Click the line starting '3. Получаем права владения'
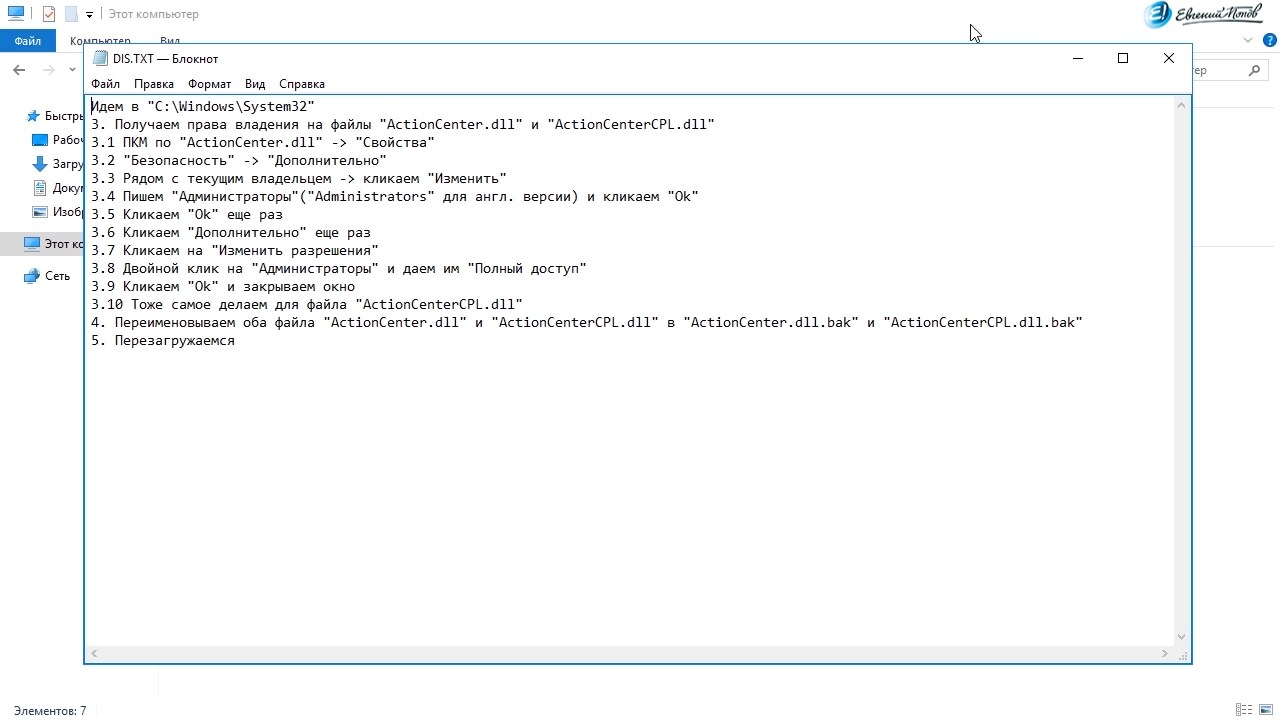1280x720 pixels. [x=403, y=124]
